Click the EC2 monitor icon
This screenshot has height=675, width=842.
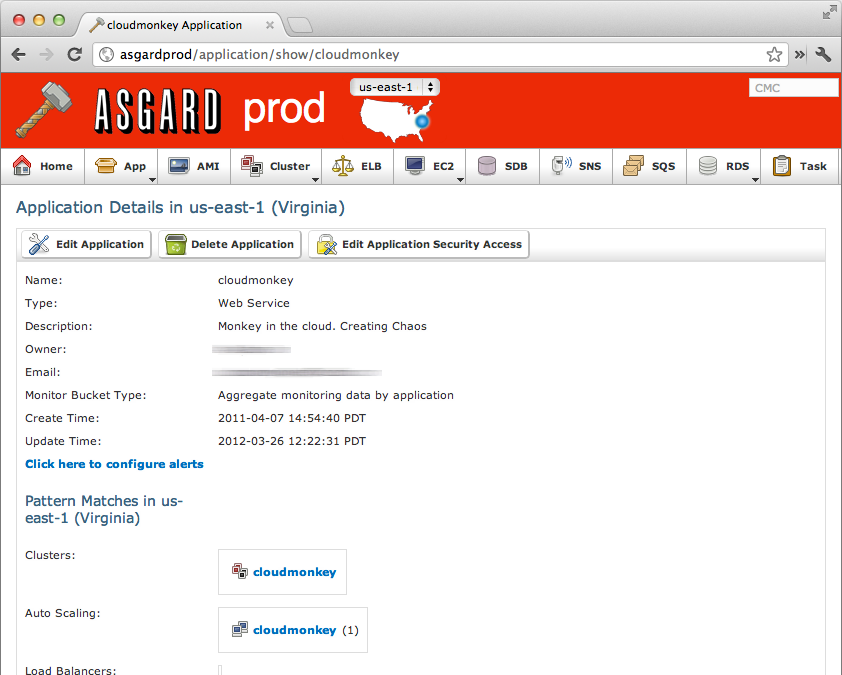[415, 165]
